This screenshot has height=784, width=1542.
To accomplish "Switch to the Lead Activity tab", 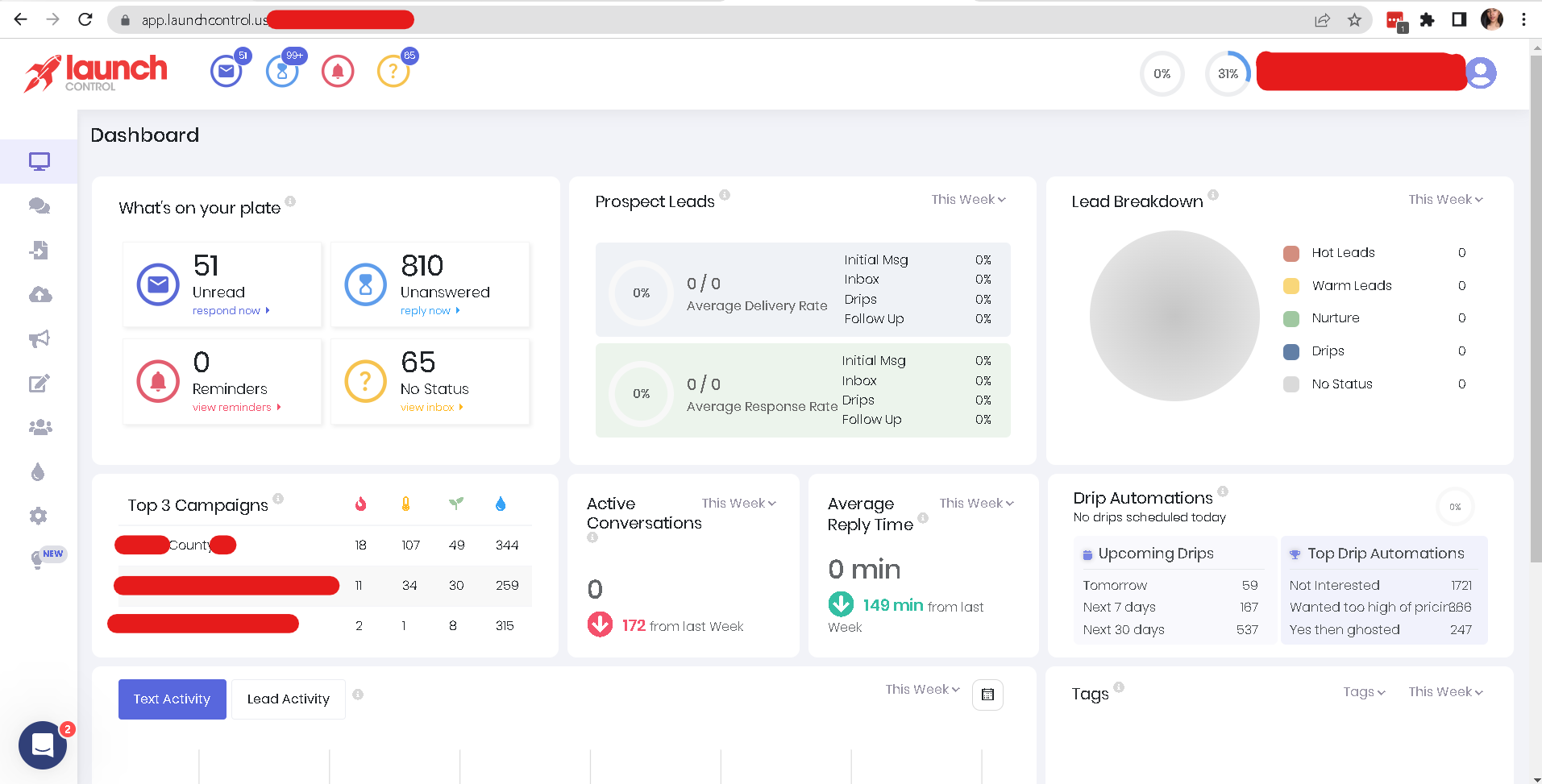I will (289, 699).
